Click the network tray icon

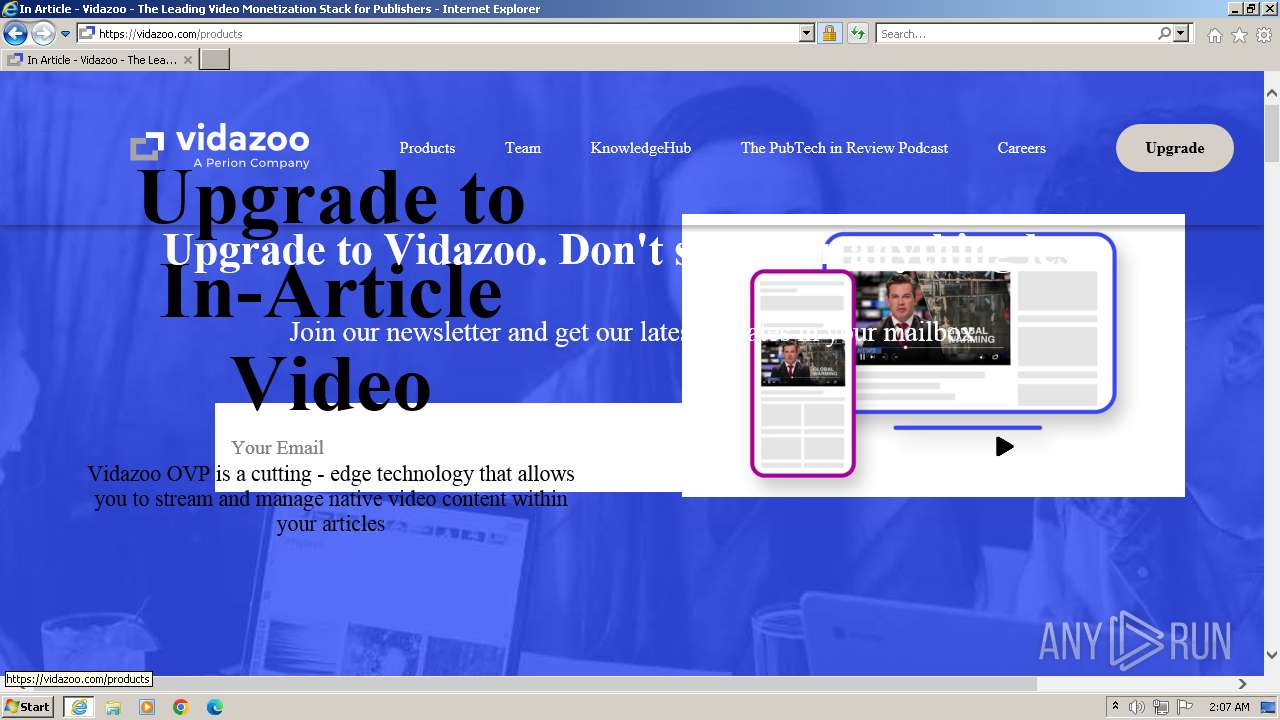click(1161, 707)
